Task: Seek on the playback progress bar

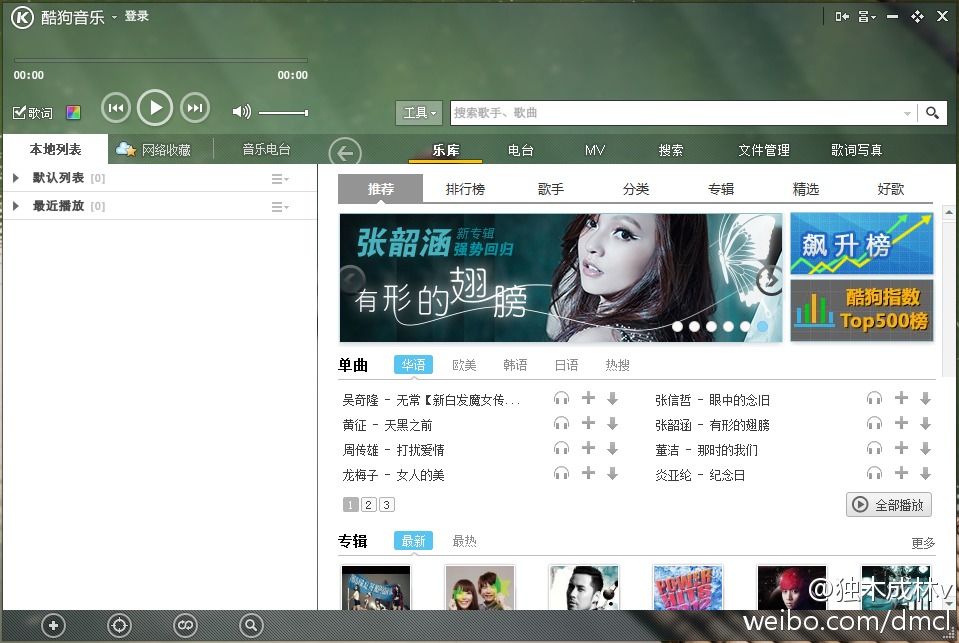Action: (160, 61)
